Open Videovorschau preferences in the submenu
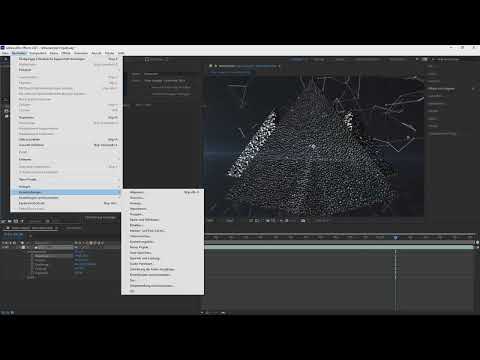This screenshot has width=480, height=360. click(x=163, y=236)
